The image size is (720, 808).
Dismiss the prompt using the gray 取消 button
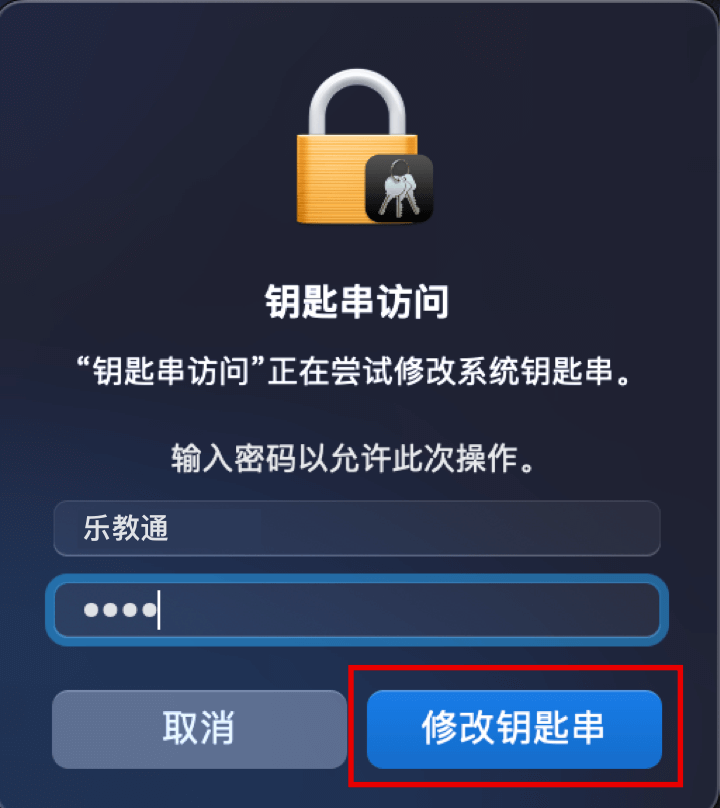[199, 729]
